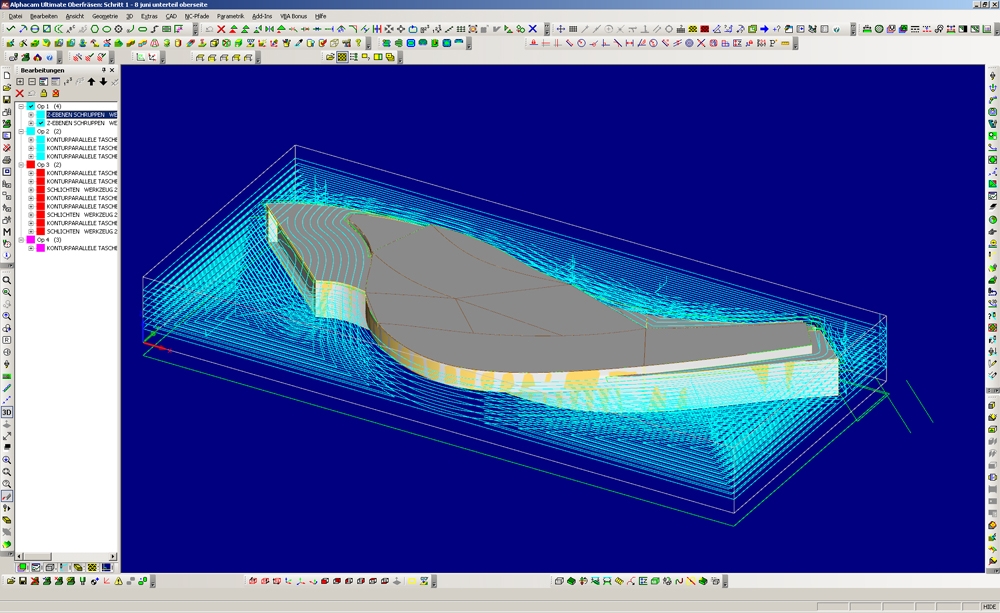Select the magnifier zoom tool in left toolbar
The image size is (1000, 613).
7,280
